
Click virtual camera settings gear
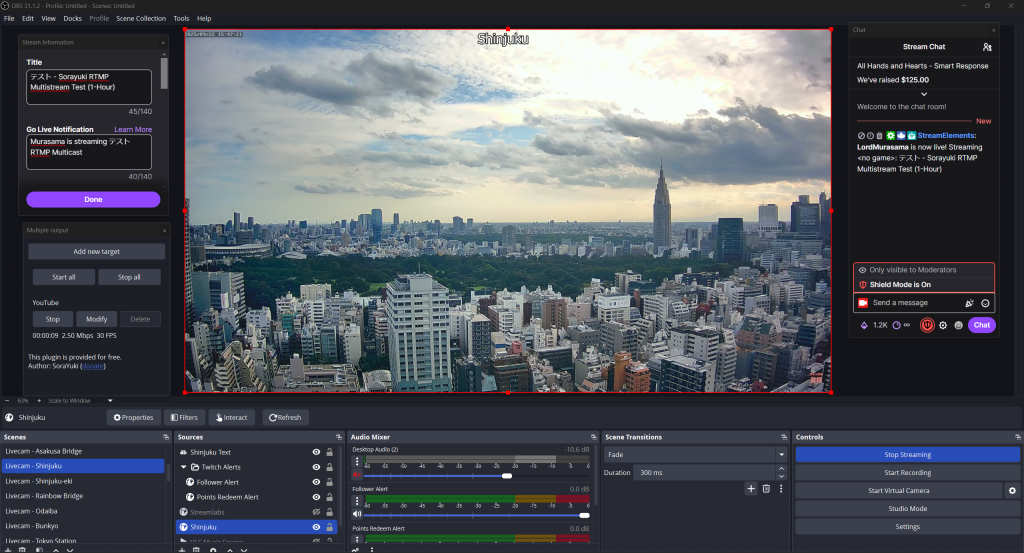(1011, 490)
